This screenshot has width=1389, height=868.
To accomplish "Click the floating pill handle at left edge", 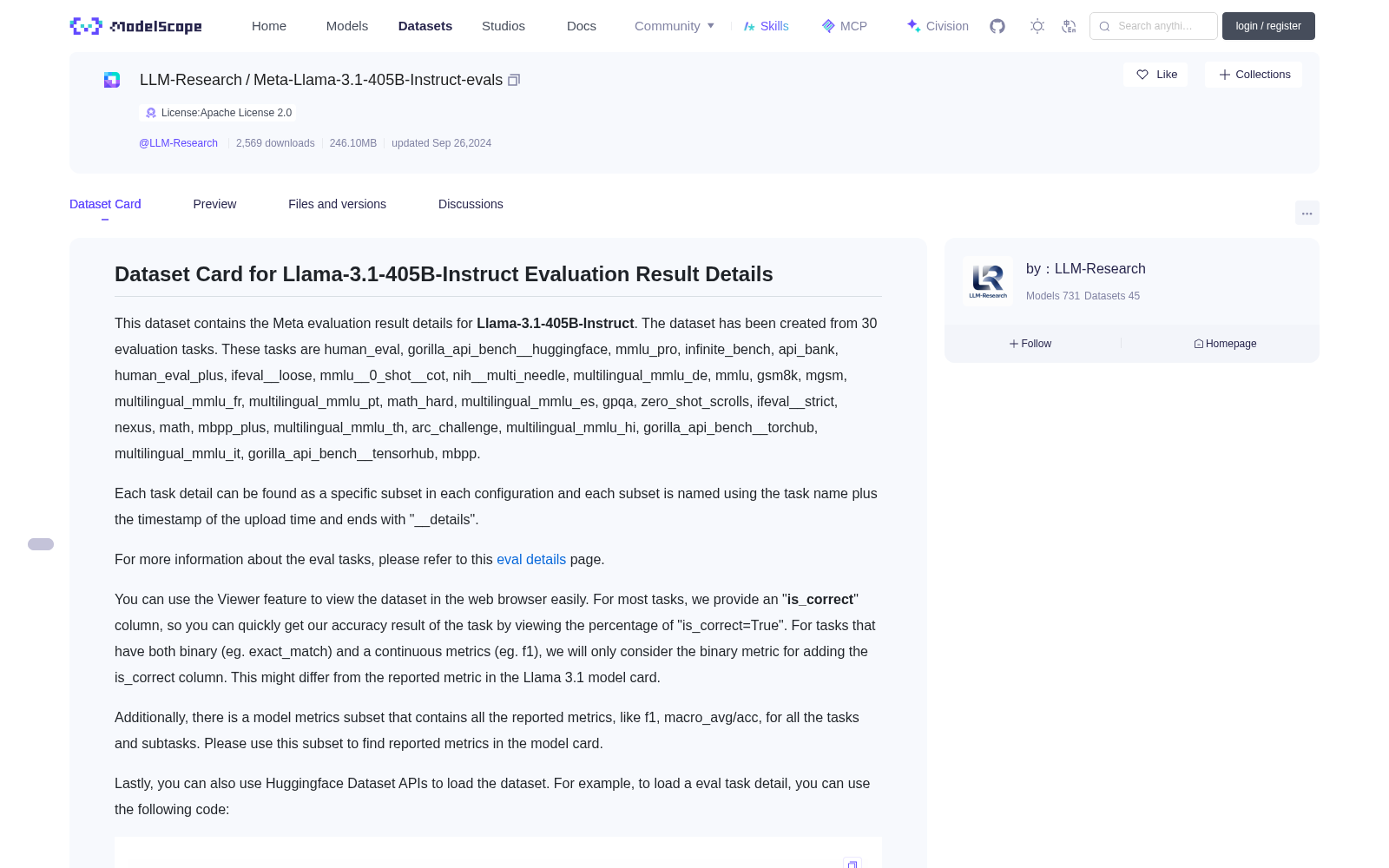I will pyautogui.click(x=41, y=544).
